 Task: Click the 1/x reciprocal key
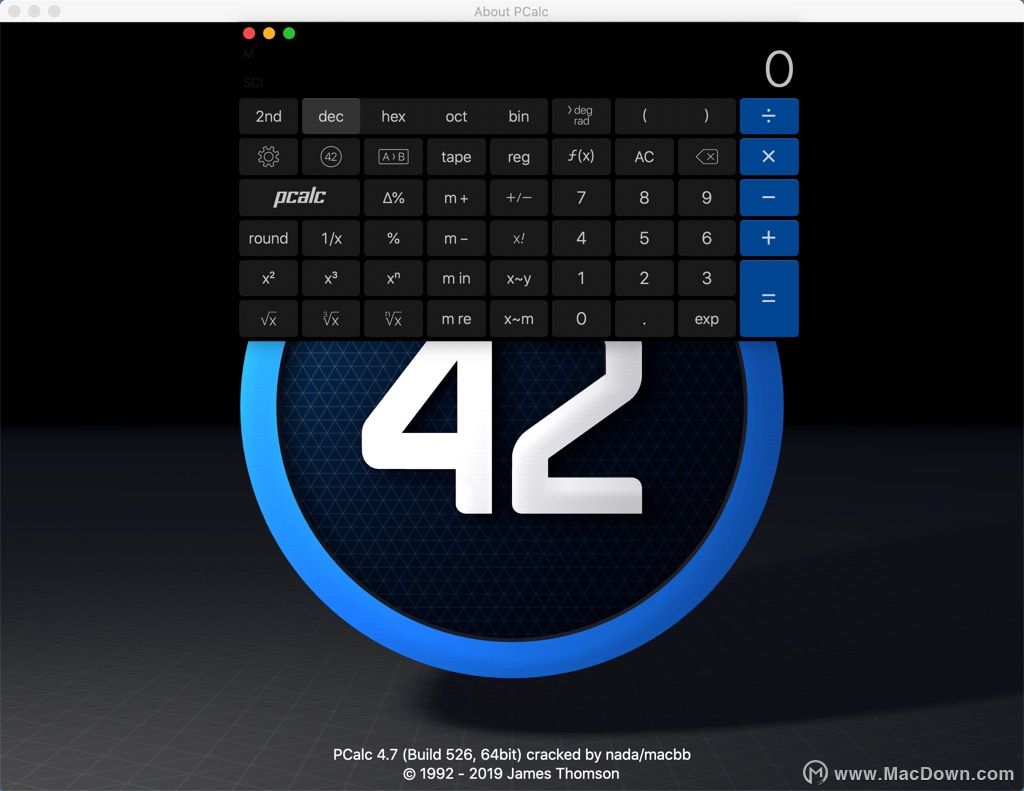pyautogui.click(x=331, y=238)
